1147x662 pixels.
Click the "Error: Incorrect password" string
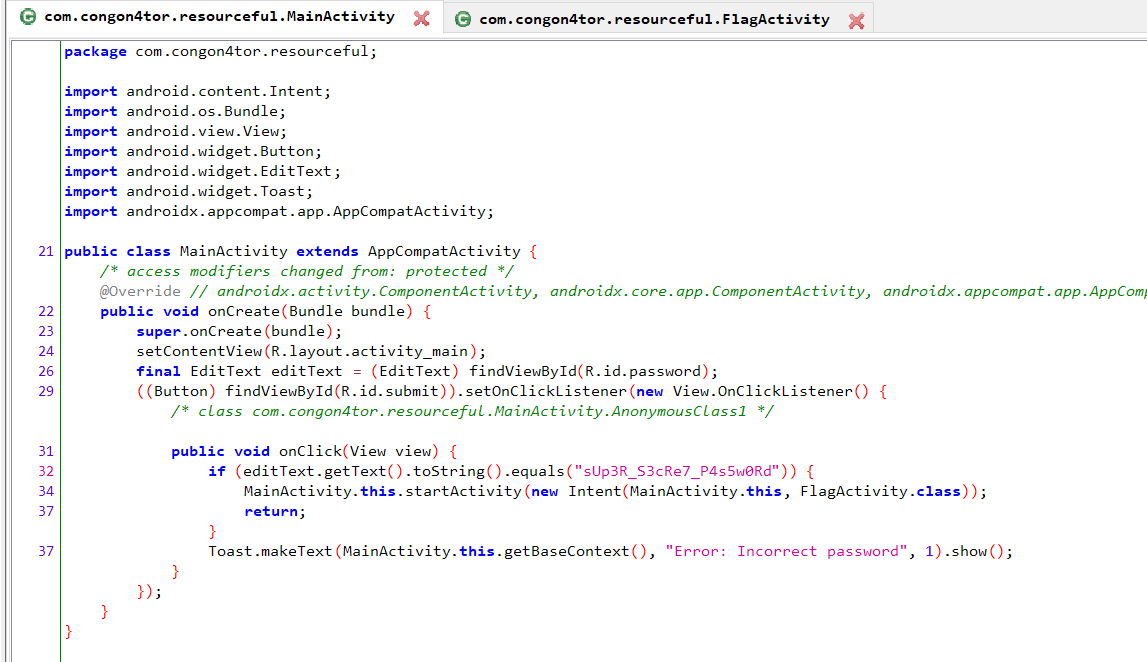786,552
